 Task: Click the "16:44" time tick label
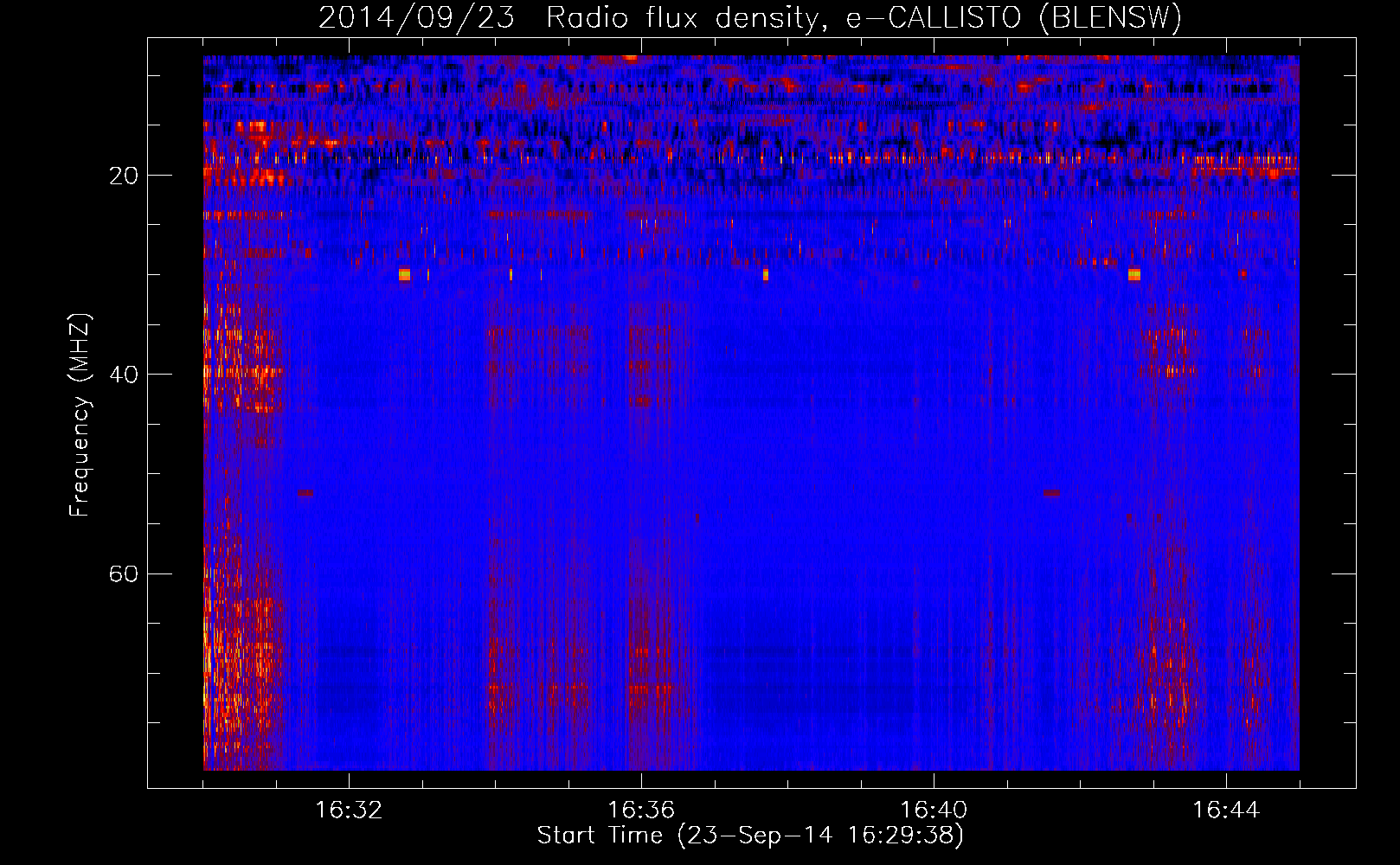pyautogui.click(x=1226, y=811)
